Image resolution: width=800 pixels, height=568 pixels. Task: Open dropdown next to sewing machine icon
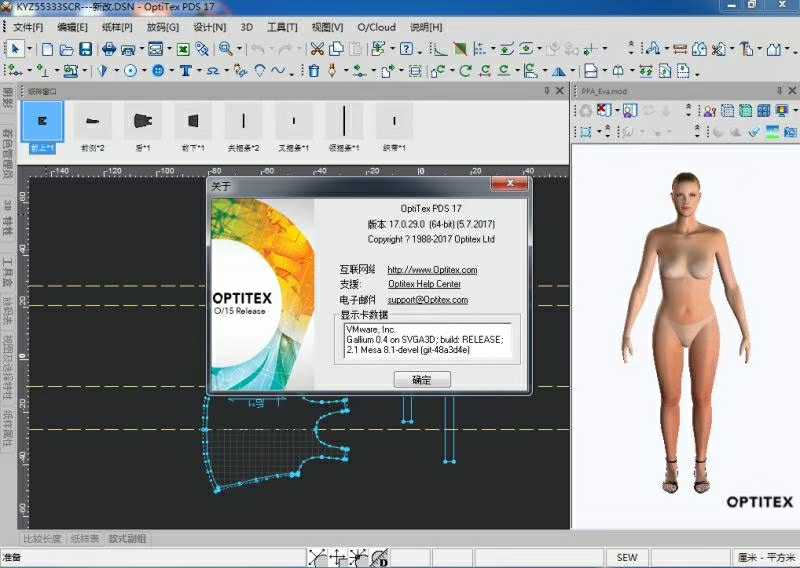pyautogui.click(x=85, y=71)
